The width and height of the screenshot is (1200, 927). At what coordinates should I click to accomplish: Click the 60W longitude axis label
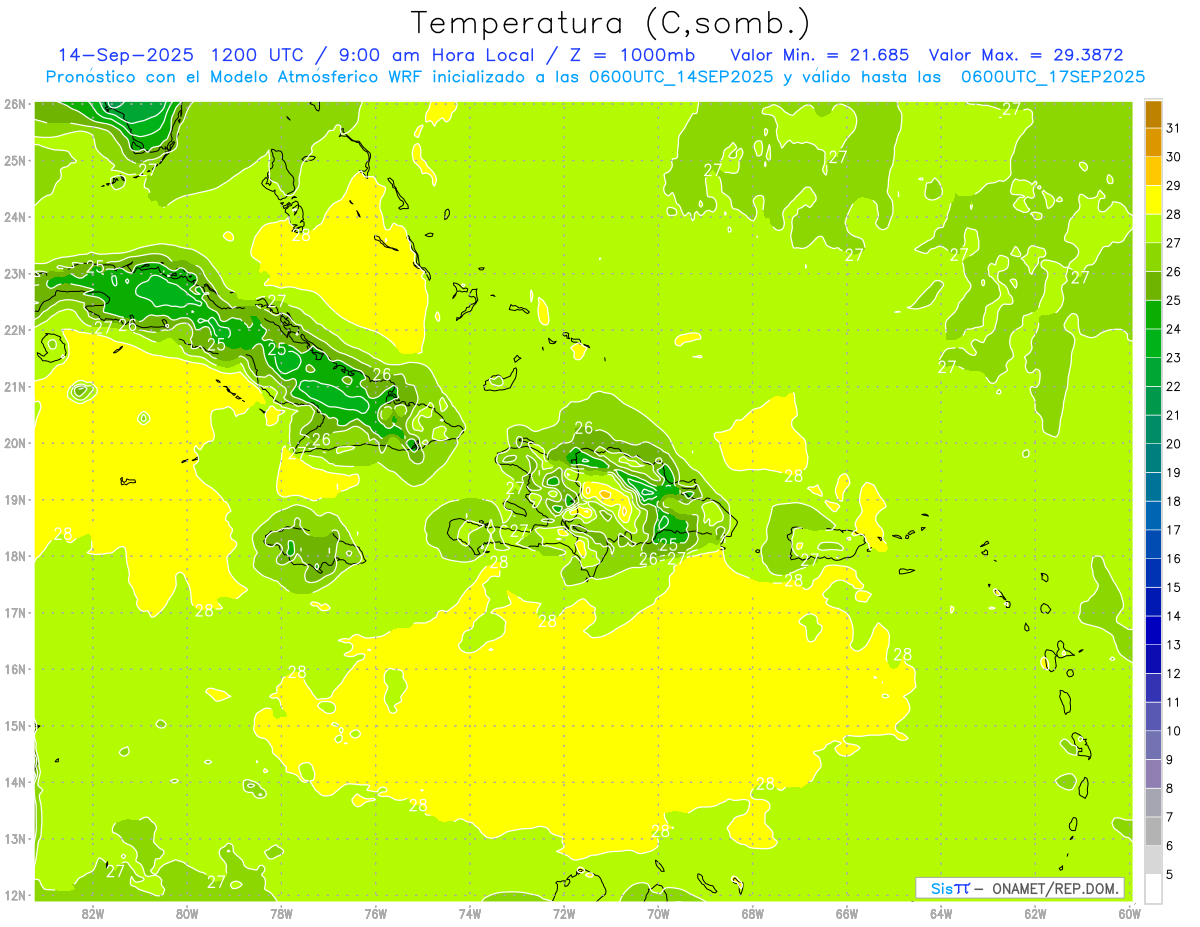point(1128,913)
